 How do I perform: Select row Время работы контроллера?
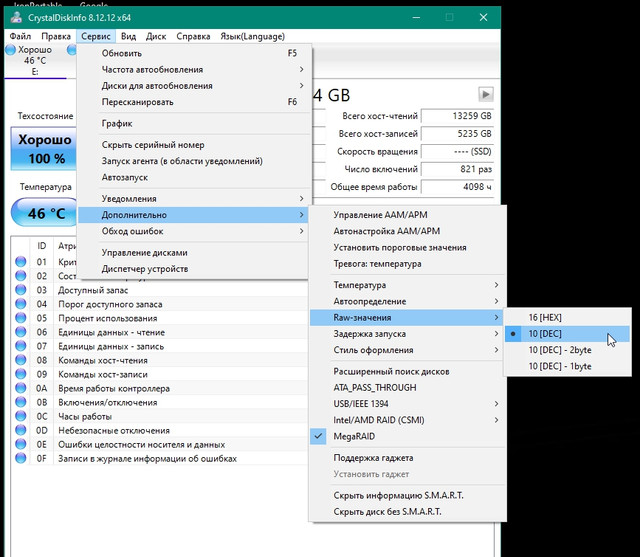(x=160, y=388)
